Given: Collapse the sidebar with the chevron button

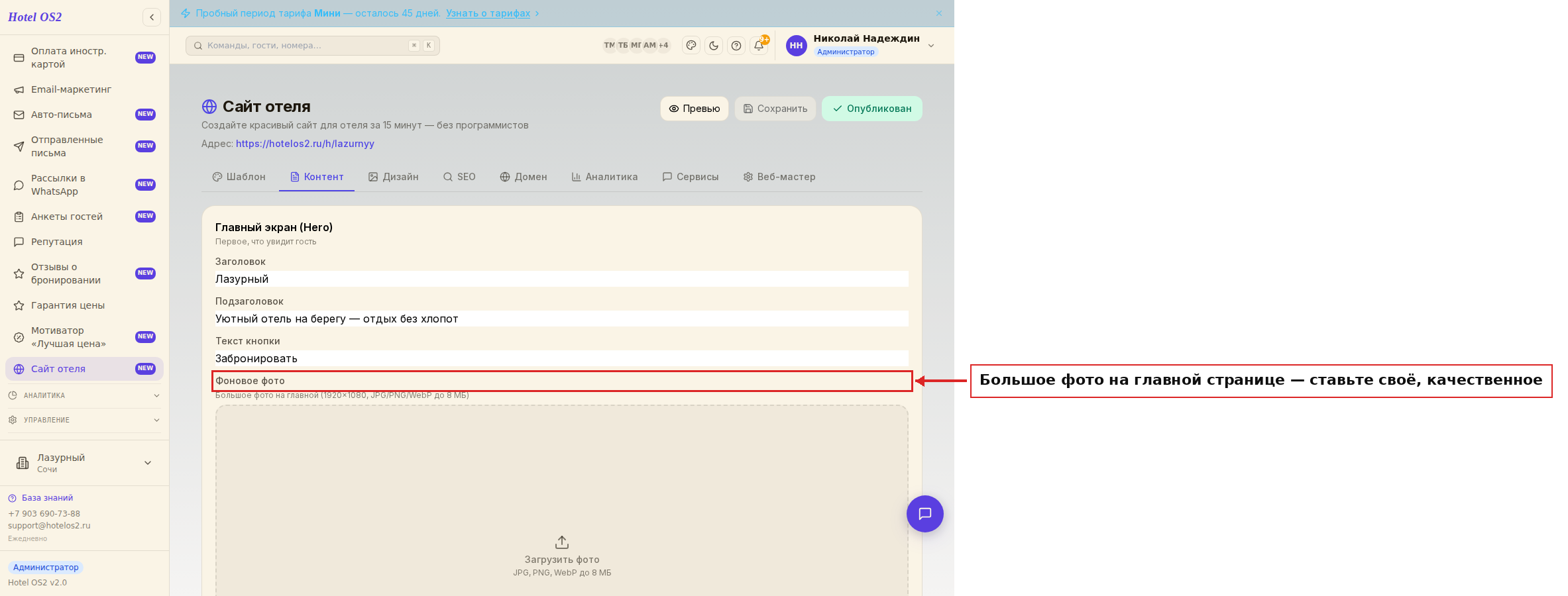Looking at the screenshot, I should pyautogui.click(x=152, y=17).
